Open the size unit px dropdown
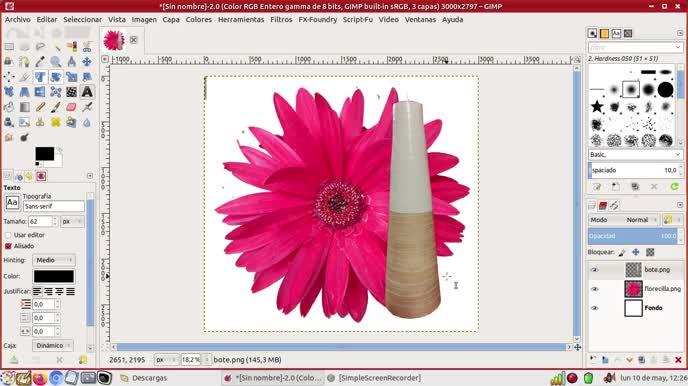688x386 pixels. coord(72,222)
